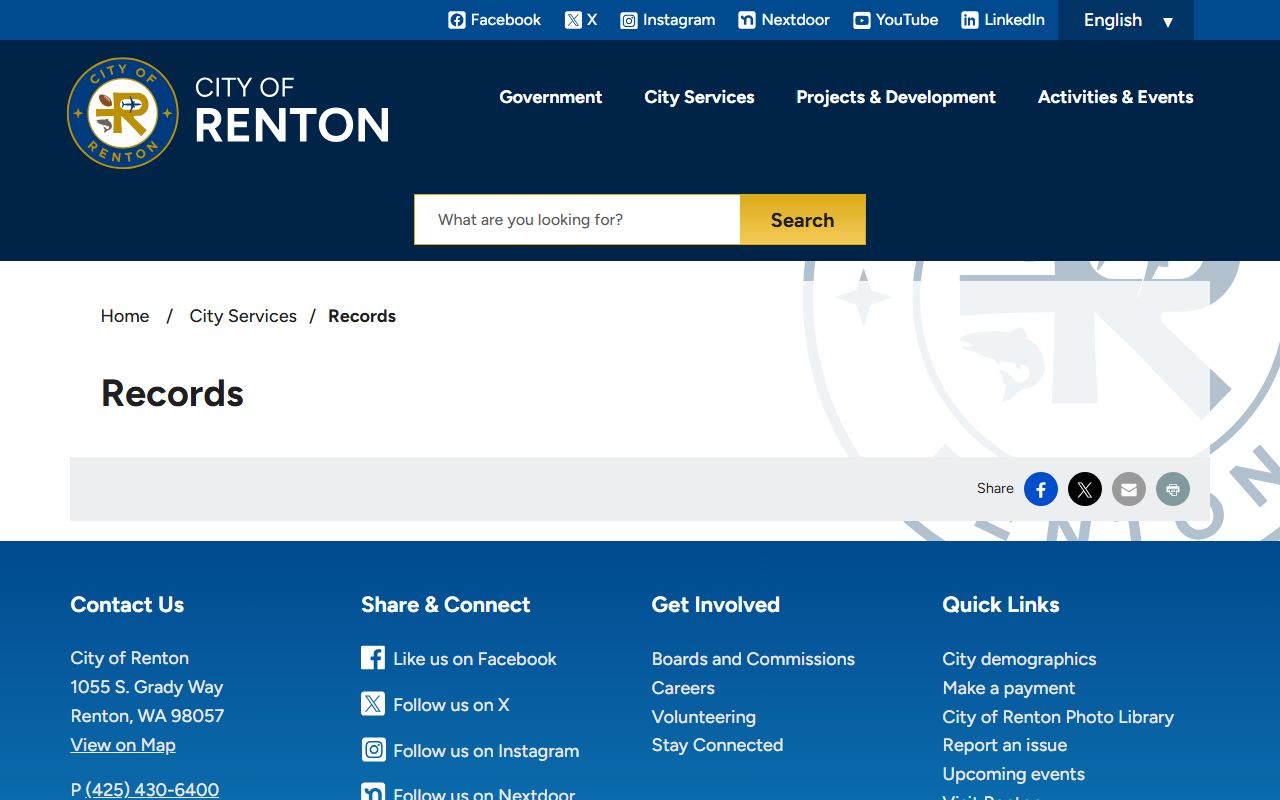The width and height of the screenshot is (1280, 800).
Task: Open Nextdoor link in top bar
Action: (784, 20)
